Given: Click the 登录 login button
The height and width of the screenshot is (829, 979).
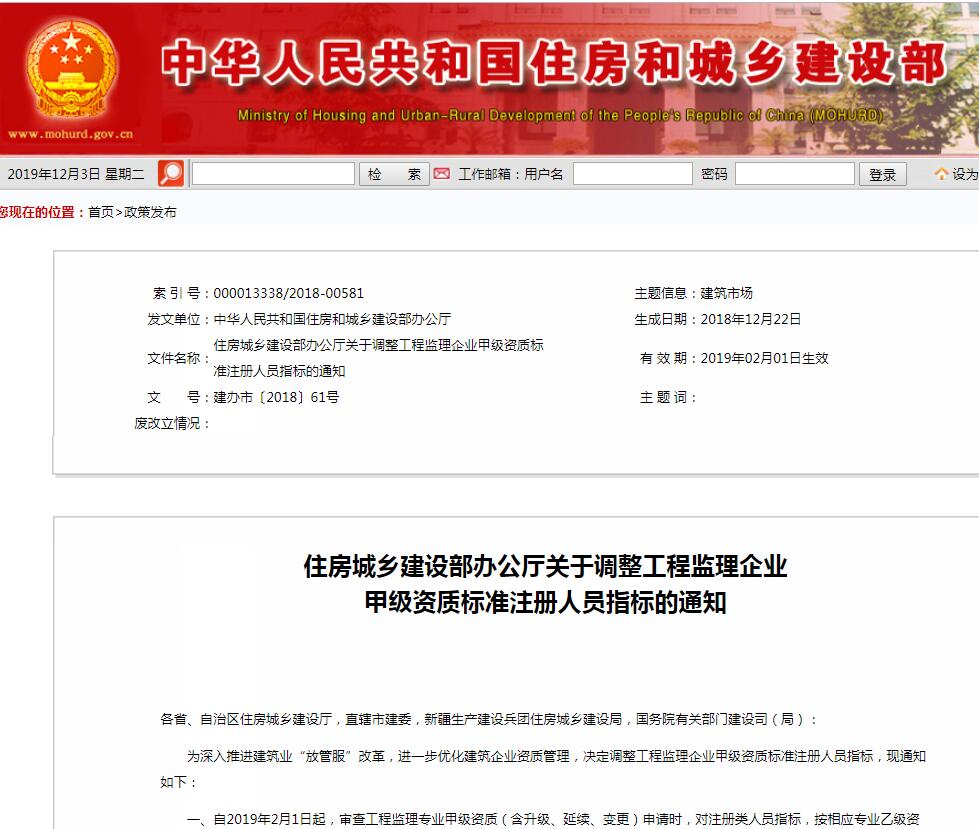Looking at the screenshot, I should tap(882, 174).
